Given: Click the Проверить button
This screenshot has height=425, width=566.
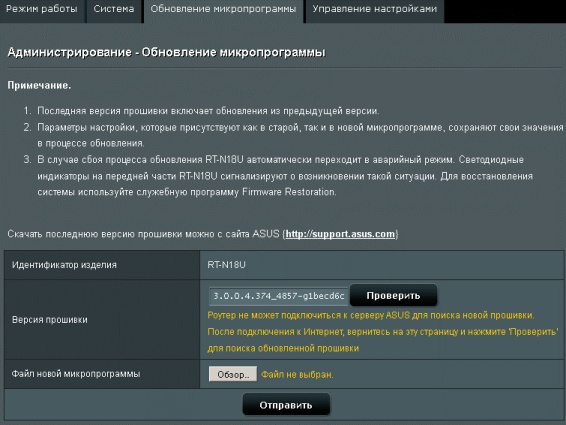Looking at the screenshot, I should coord(393,295).
